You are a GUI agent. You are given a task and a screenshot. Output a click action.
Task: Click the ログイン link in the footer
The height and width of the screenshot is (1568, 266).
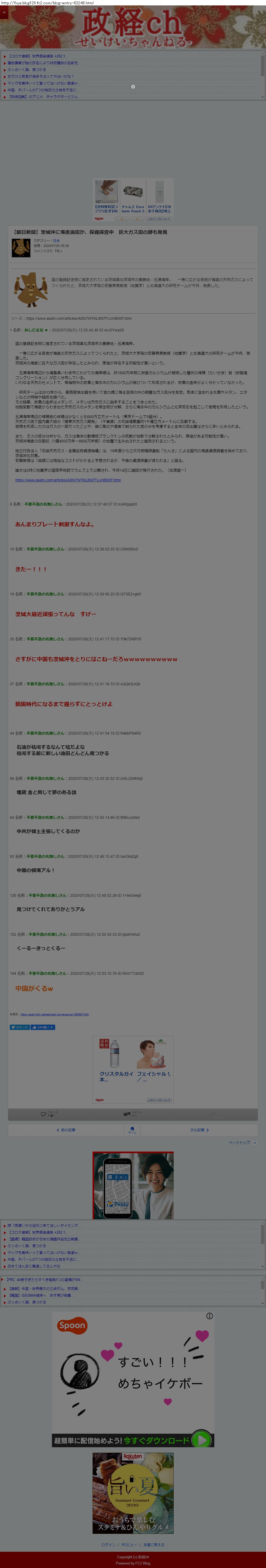[108, 1544]
